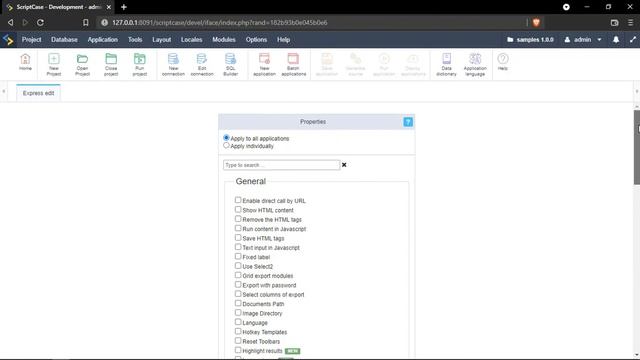Open Application language settings

point(475,64)
